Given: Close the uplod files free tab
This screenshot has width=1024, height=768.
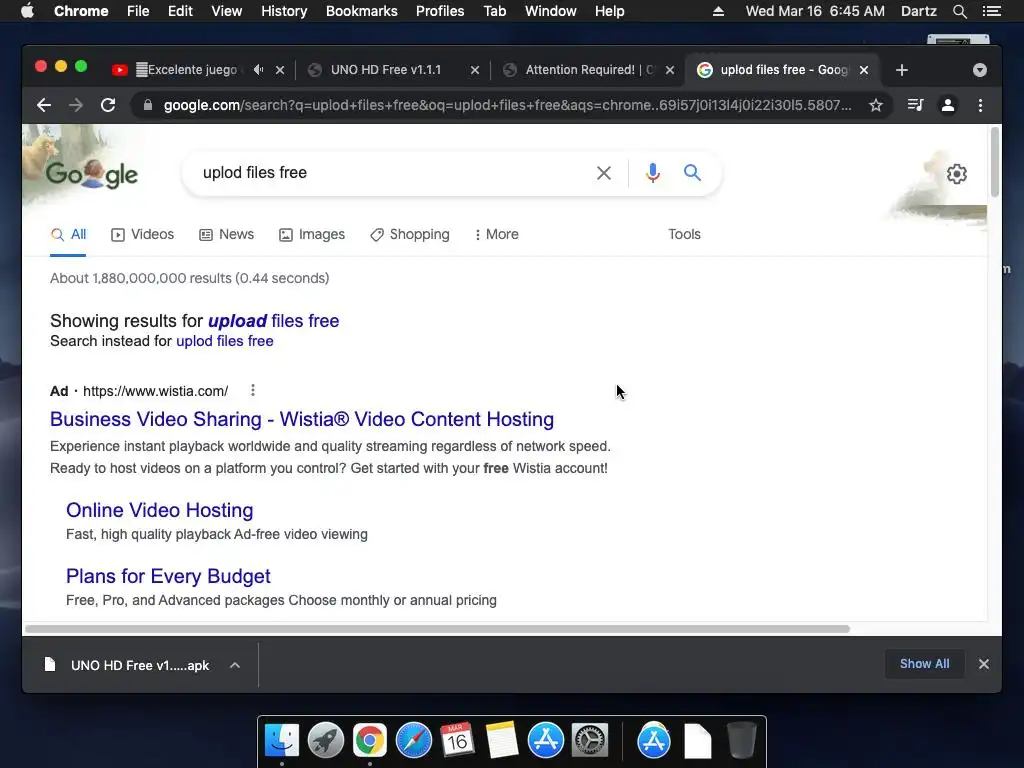Looking at the screenshot, I should click(863, 70).
